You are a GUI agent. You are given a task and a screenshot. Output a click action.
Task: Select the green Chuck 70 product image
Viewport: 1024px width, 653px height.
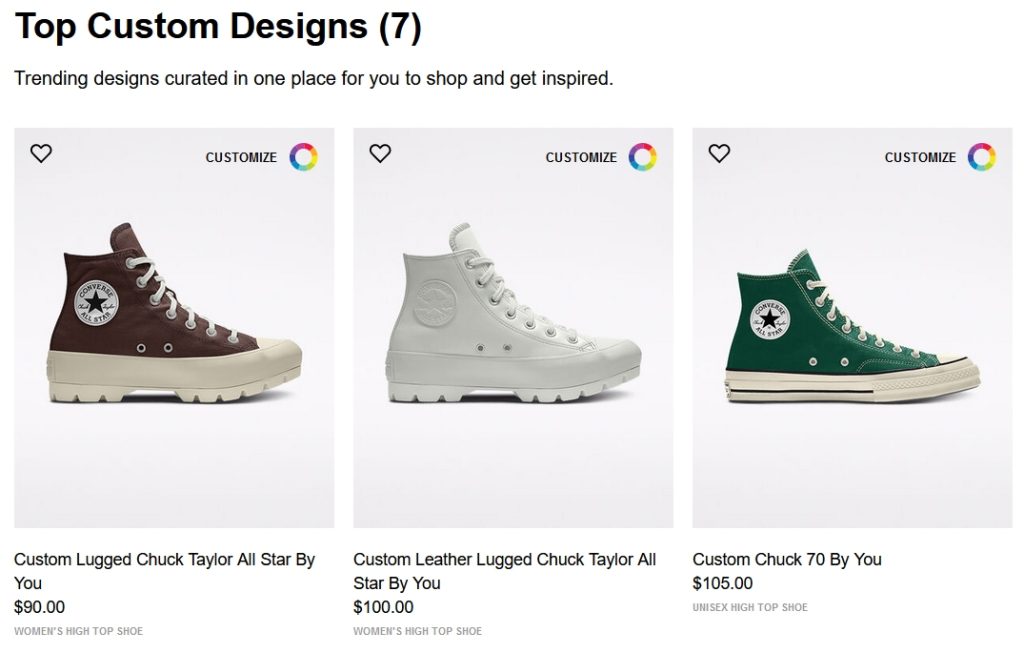[x=849, y=330]
